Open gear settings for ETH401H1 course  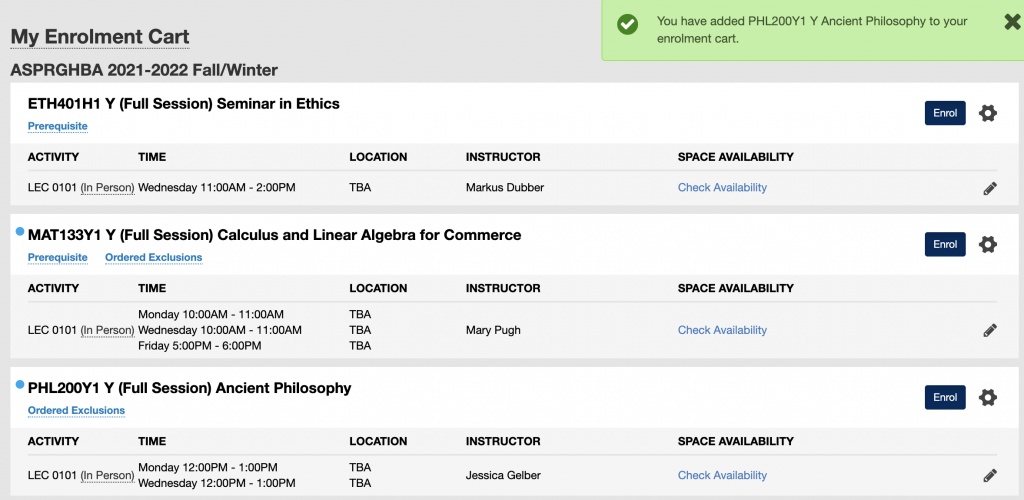pos(988,113)
